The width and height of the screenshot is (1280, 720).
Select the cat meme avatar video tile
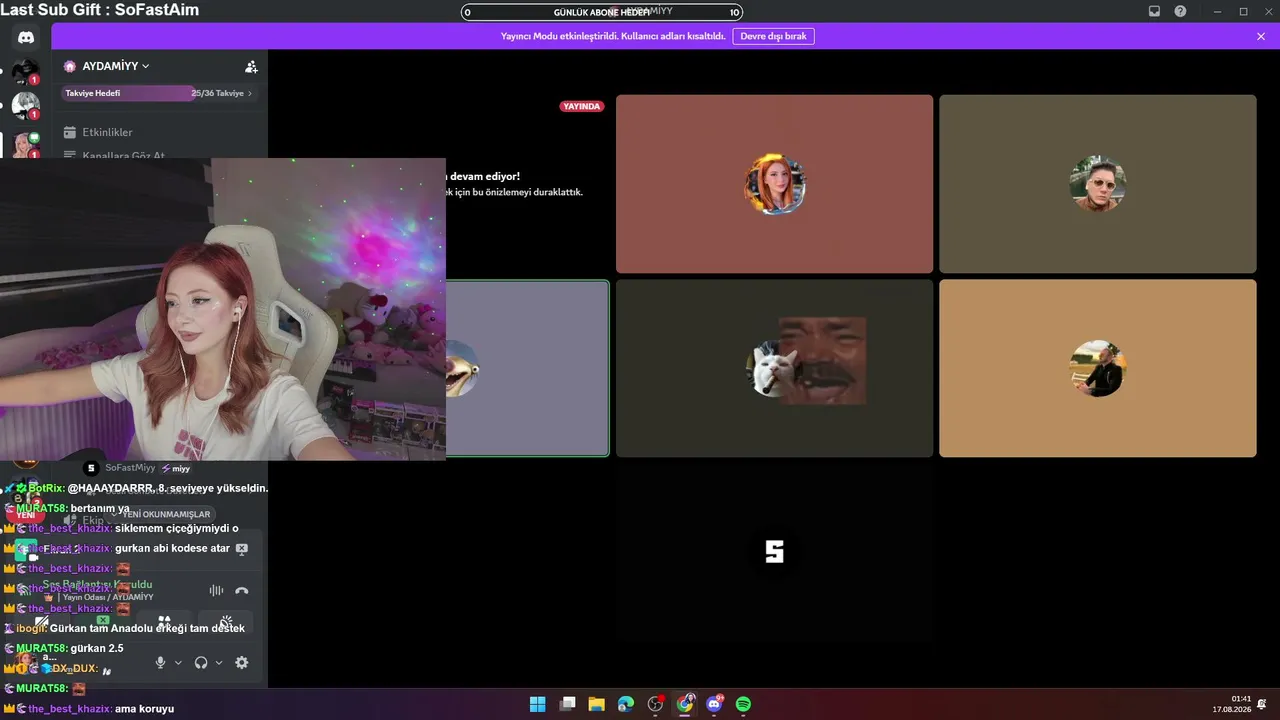pyautogui.click(x=774, y=368)
